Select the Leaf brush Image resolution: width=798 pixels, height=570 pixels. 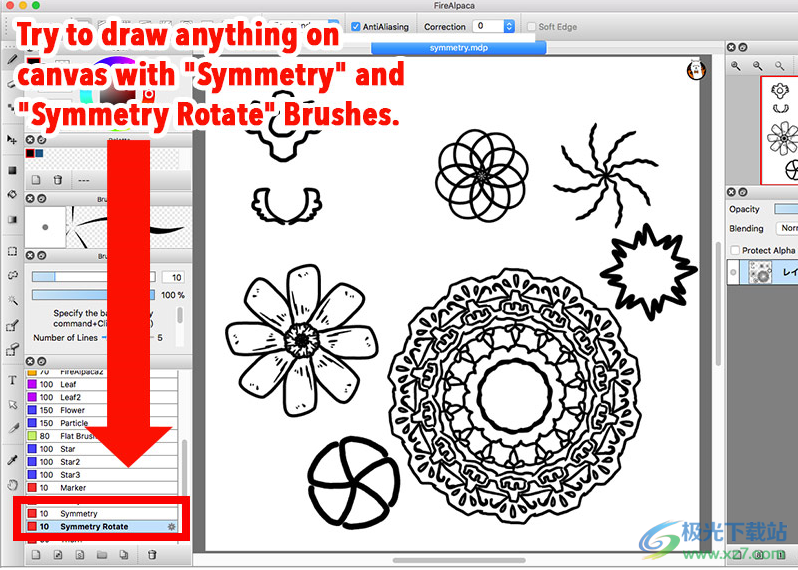coord(102,384)
